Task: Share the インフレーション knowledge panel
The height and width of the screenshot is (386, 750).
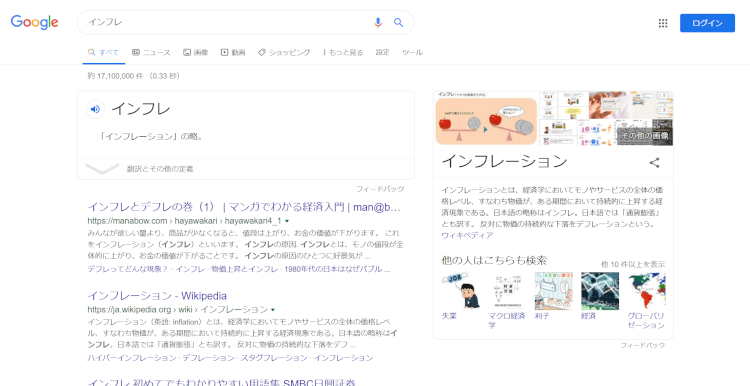Action: [x=654, y=163]
